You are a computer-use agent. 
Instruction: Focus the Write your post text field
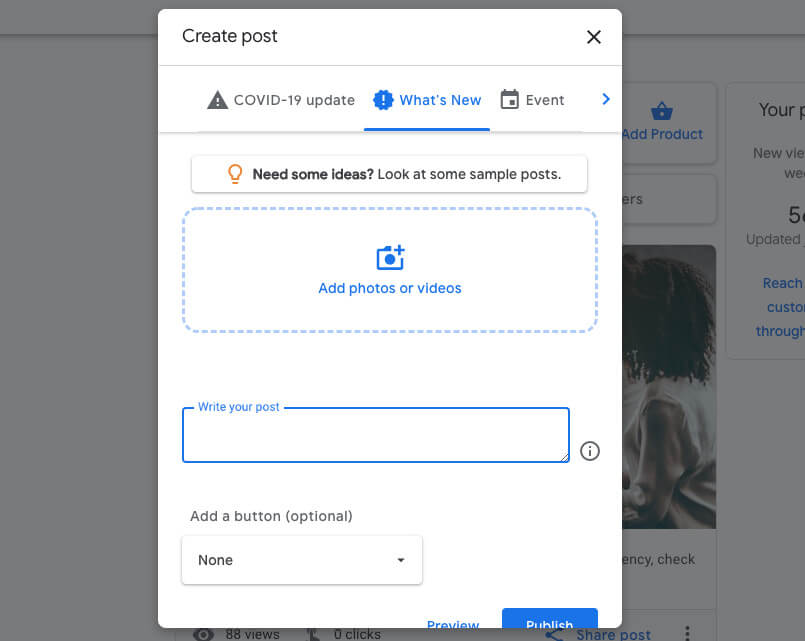pyautogui.click(x=375, y=437)
